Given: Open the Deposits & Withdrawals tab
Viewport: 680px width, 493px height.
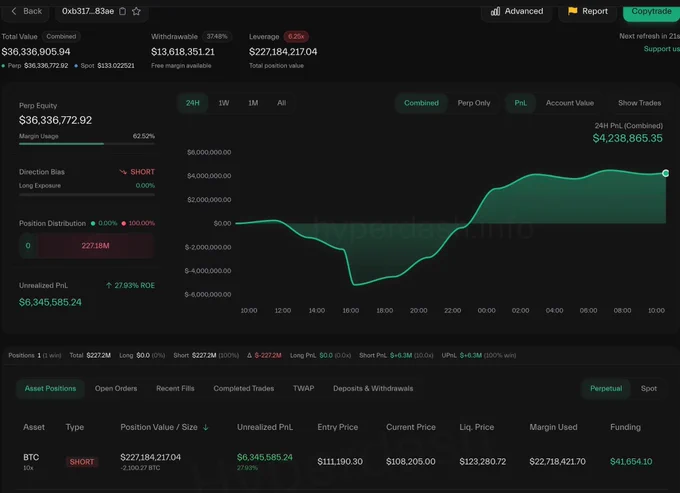Looking at the screenshot, I should point(373,389).
